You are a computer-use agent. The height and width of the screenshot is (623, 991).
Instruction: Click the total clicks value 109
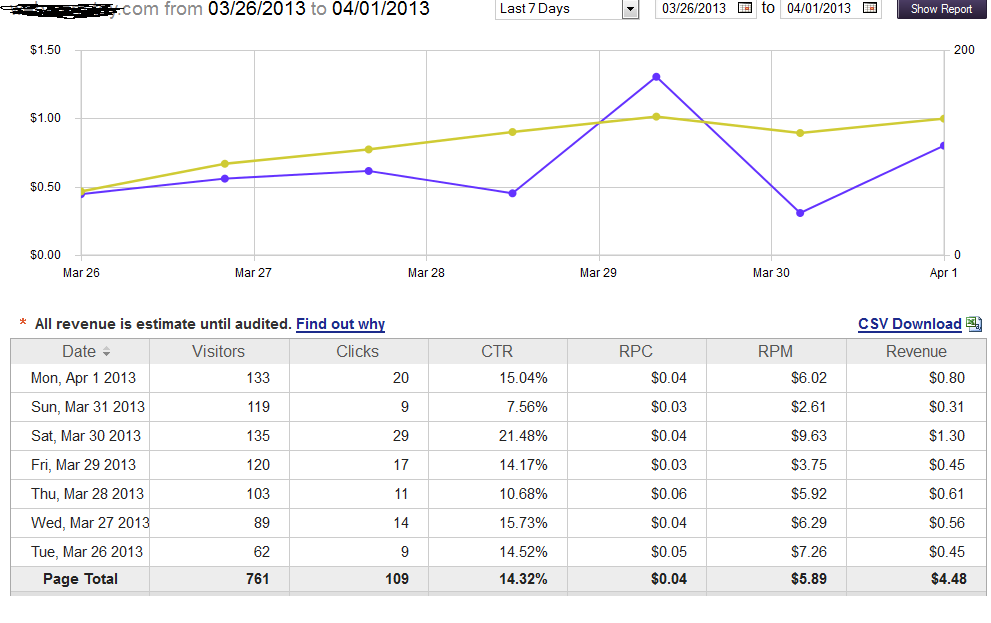coord(397,579)
